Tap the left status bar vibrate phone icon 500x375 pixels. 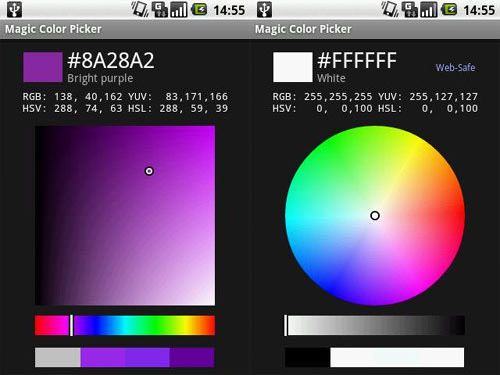[x=140, y=9]
